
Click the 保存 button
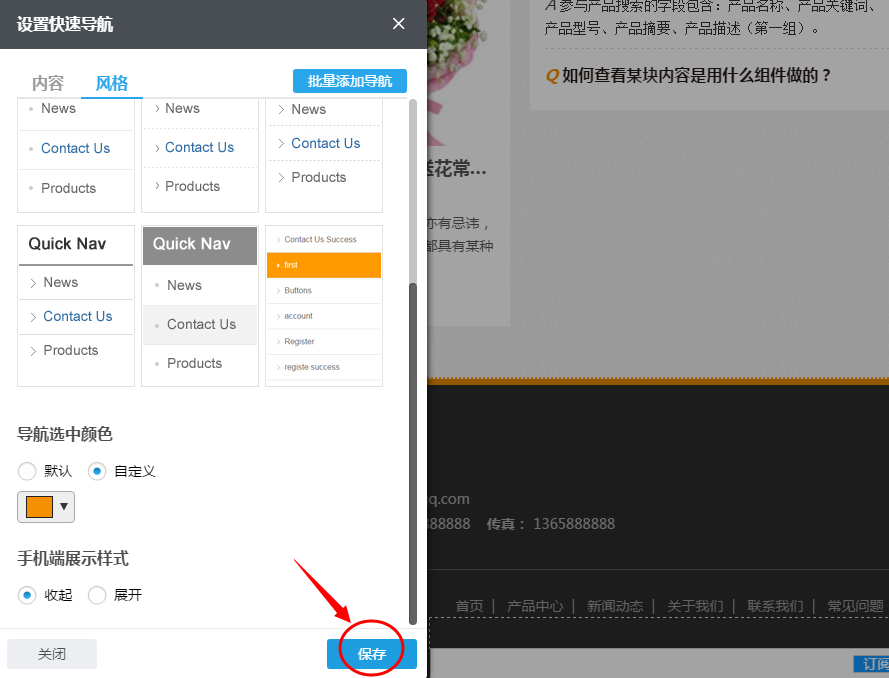coord(371,653)
